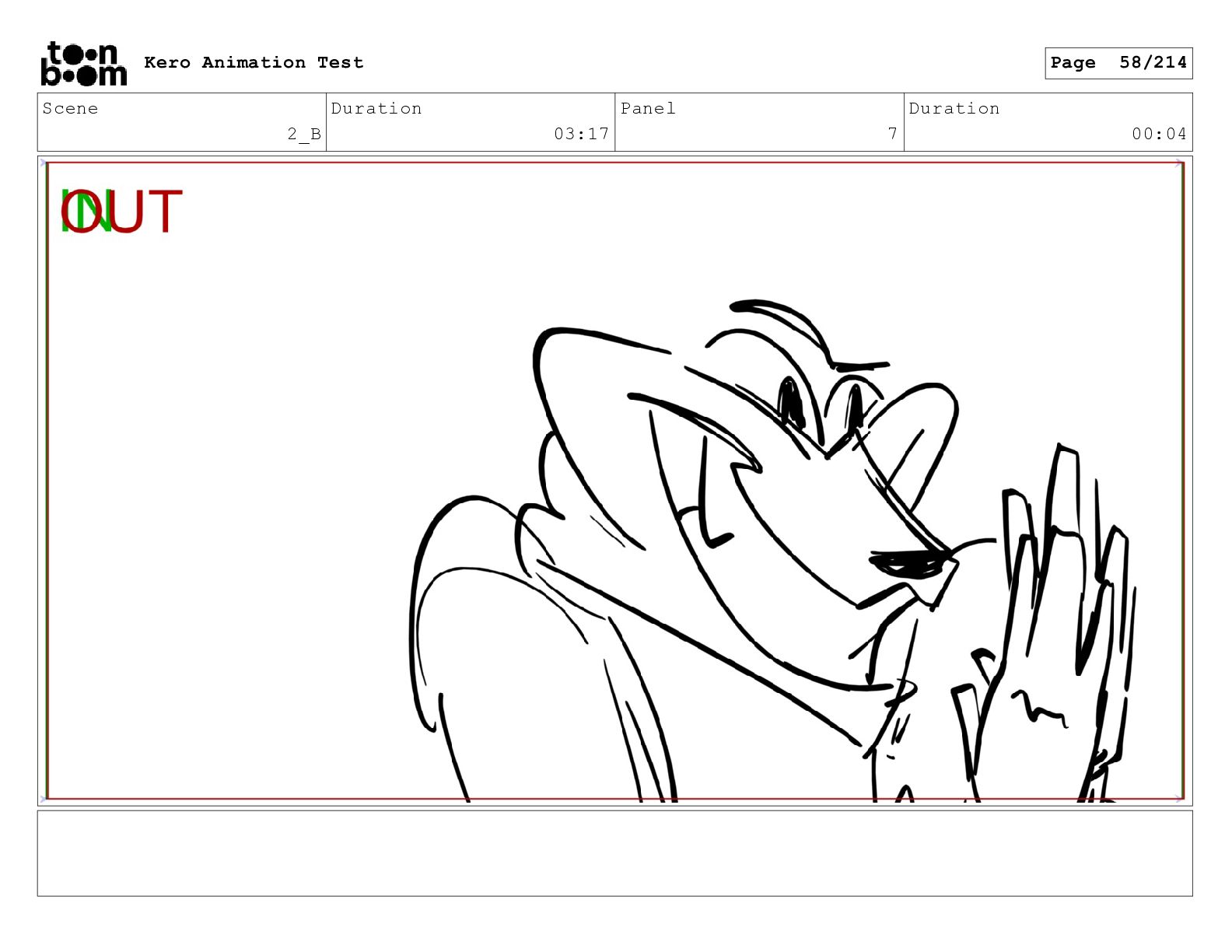Click the red 'OUT' camera marker
Screen dimensions: 1232x952
121,212
